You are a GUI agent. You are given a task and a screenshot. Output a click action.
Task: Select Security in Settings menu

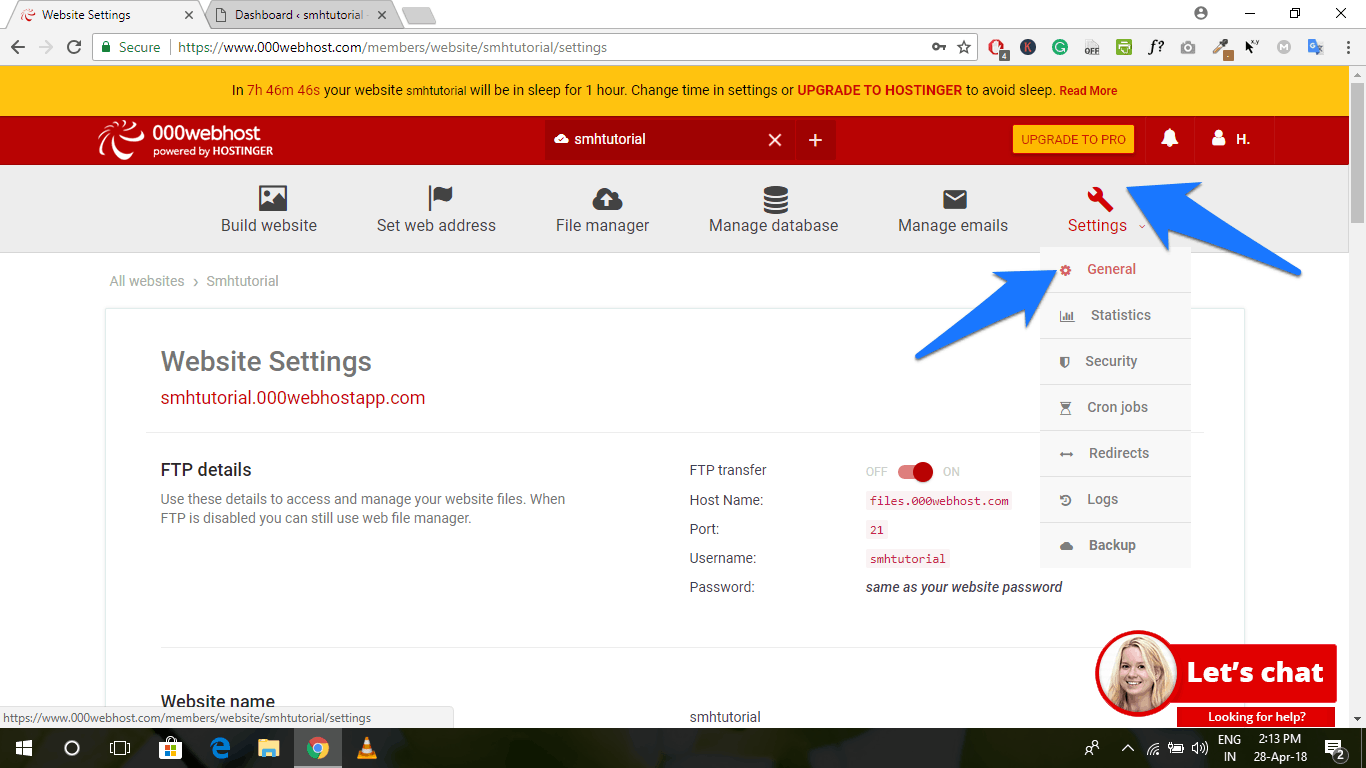(1115, 361)
